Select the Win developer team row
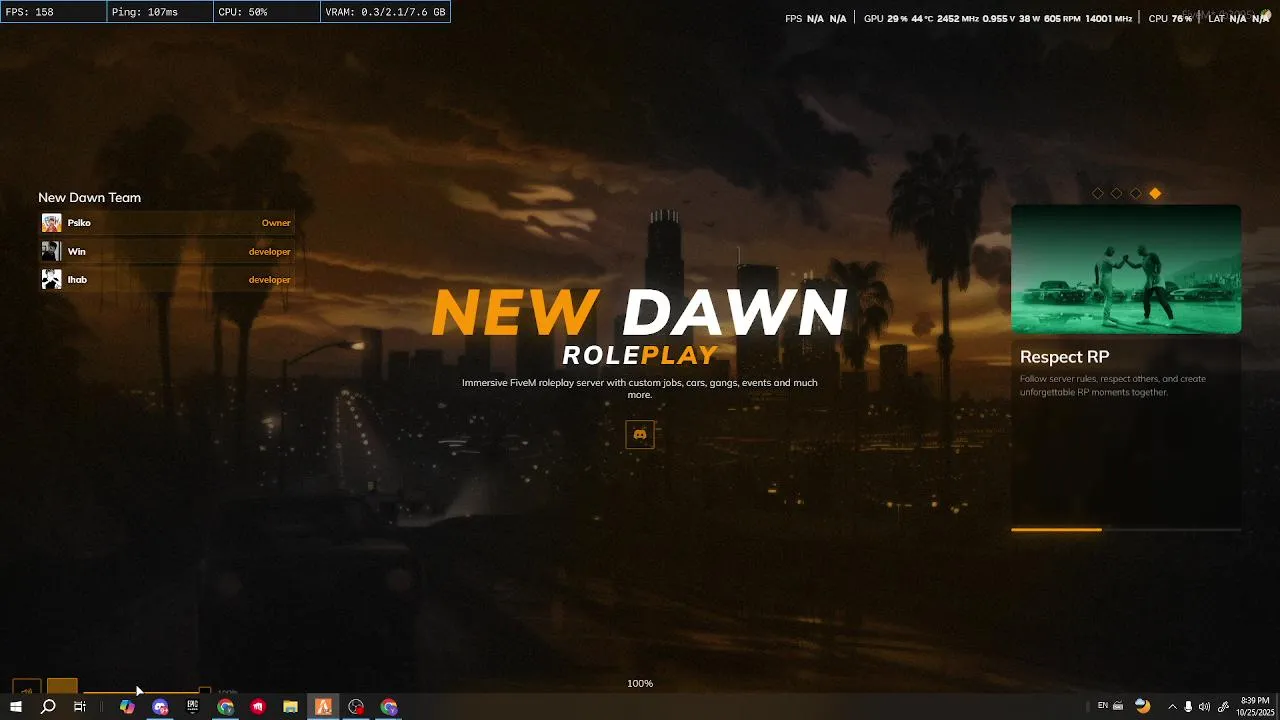This screenshot has width=1280, height=720. (166, 251)
